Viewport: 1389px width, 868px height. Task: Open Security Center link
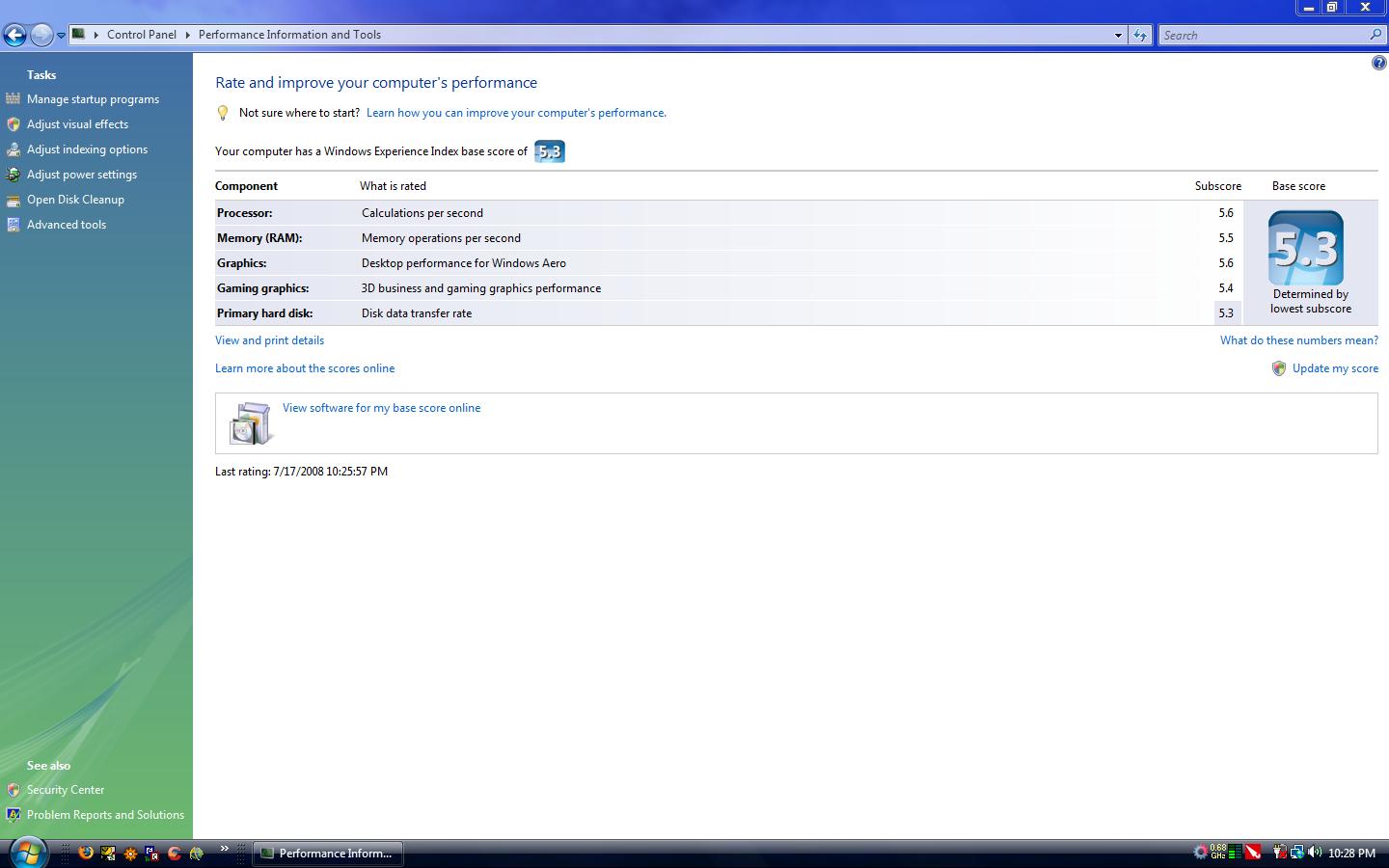66,790
